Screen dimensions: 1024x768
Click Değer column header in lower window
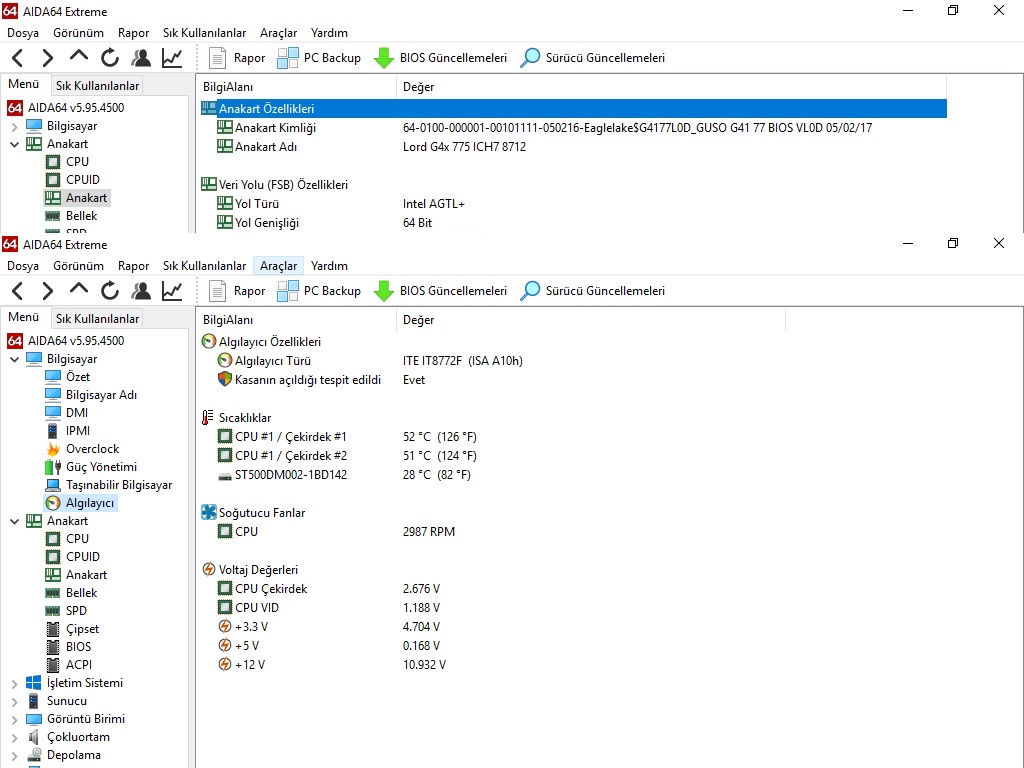590,320
